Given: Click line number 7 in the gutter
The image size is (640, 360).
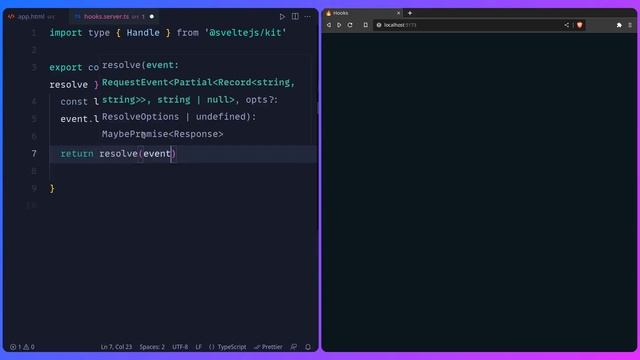Looking at the screenshot, I should [34, 153].
